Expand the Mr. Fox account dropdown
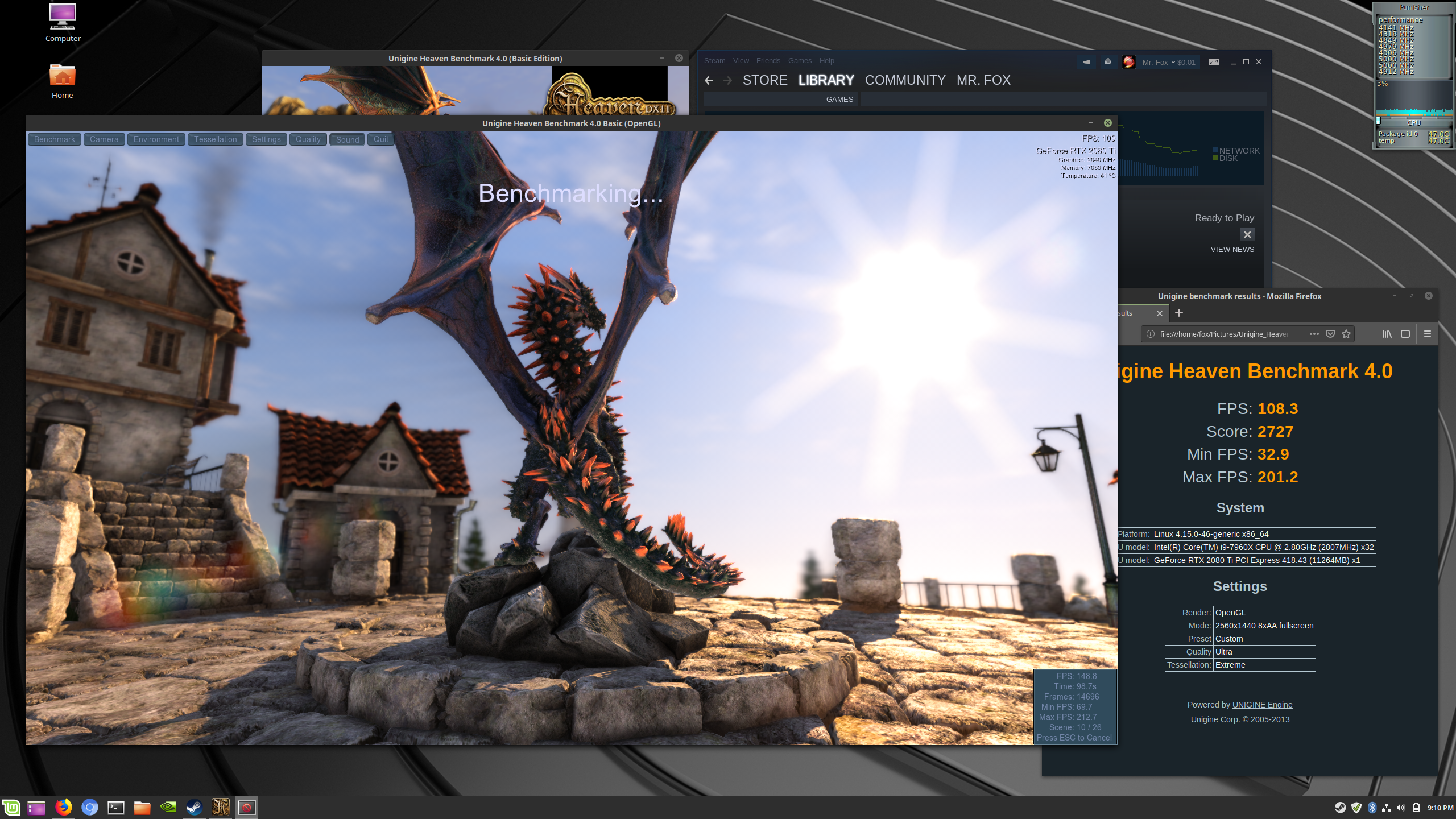Screen dimensions: 1456x819 pyautogui.click(x=1169, y=63)
